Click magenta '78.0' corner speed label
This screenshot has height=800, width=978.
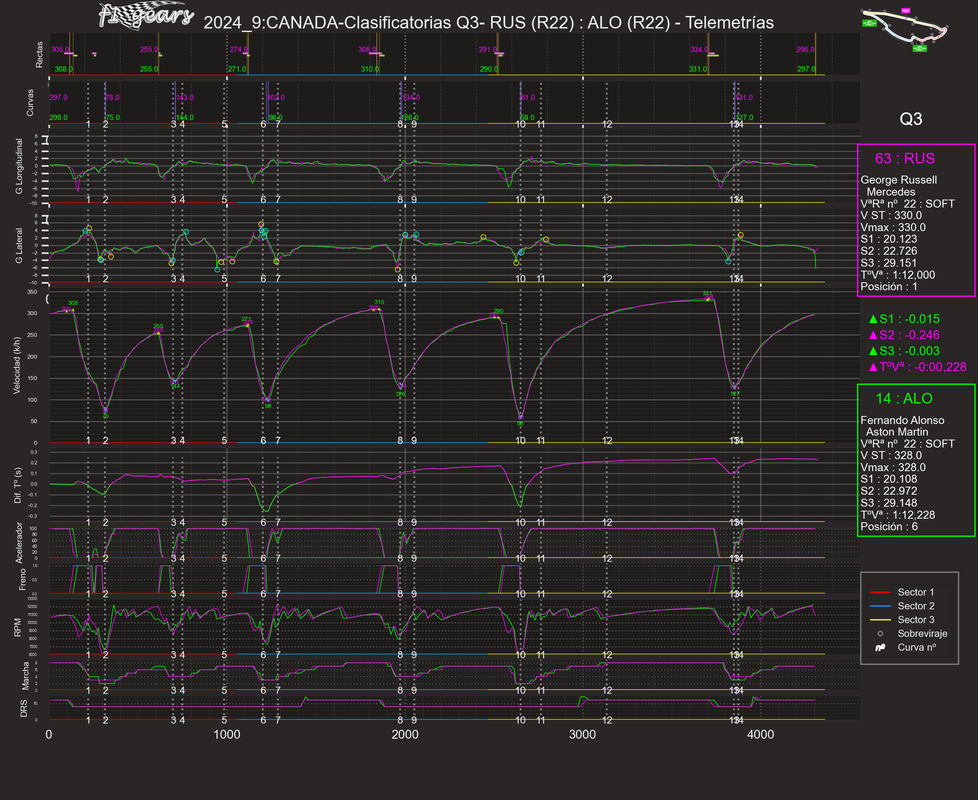tap(112, 97)
